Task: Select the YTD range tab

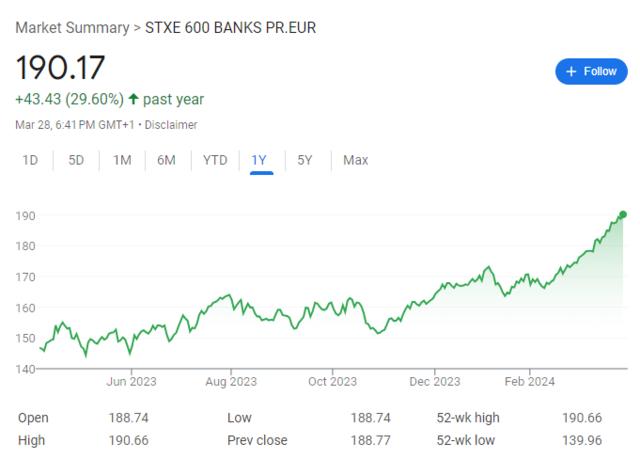Action: click(x=214, y=160)
